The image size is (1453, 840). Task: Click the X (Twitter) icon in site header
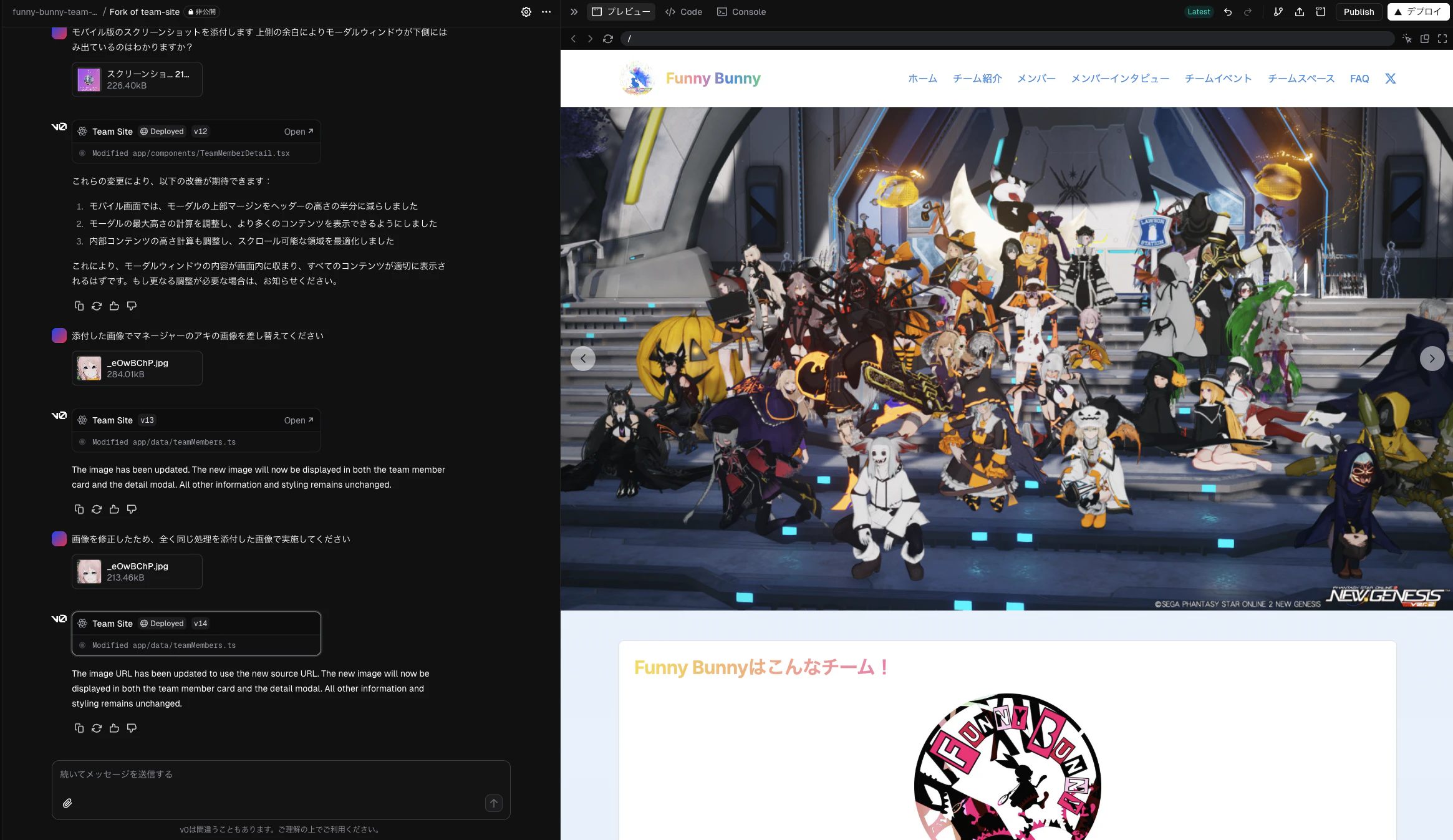1391,79
